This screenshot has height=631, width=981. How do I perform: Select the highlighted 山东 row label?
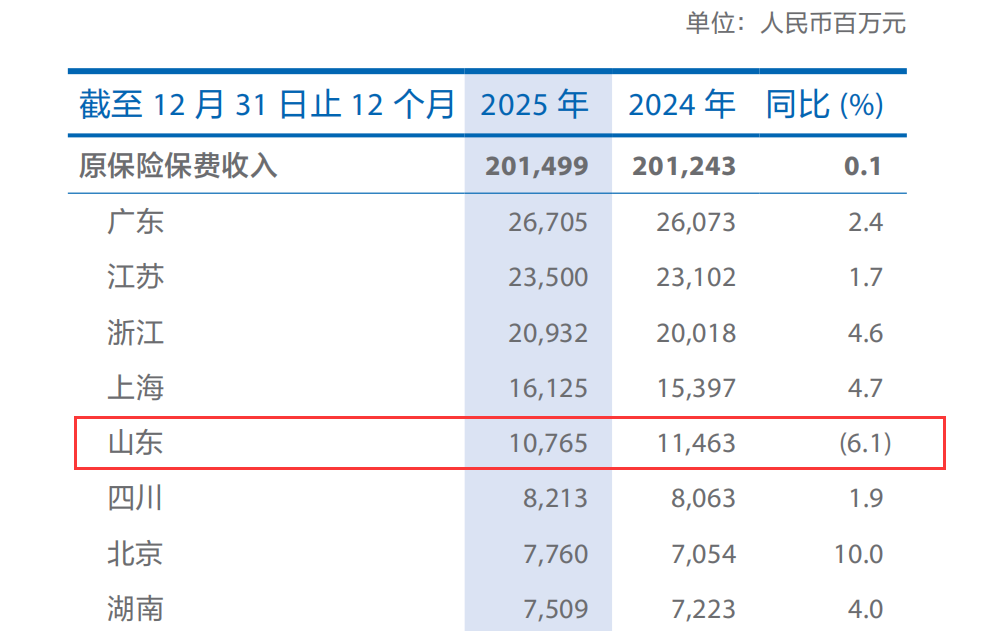[x=135, y=442]
